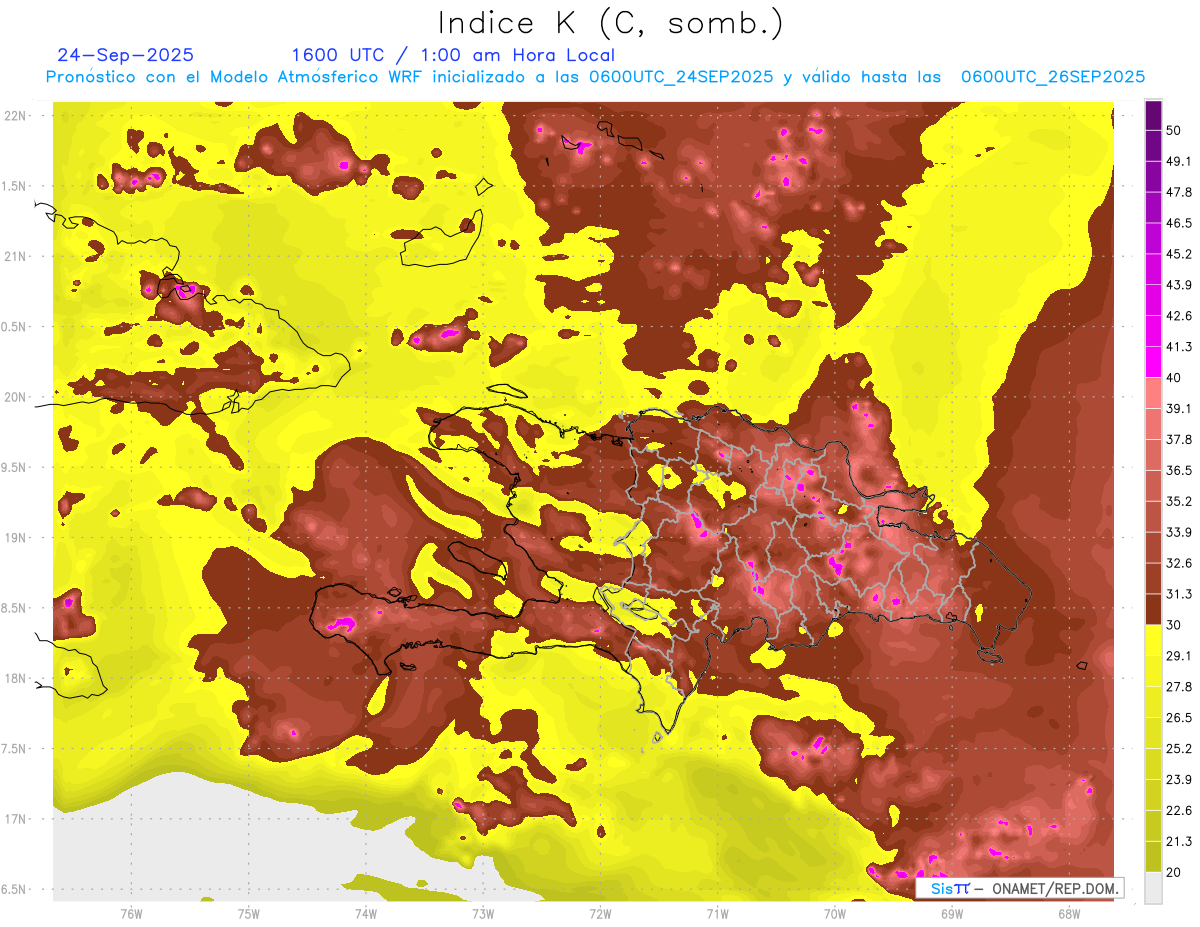Pick the bright yellow swatch between 29.1 and 30
This screenshot has height=927, width=1200.
(x=1154, y=640)
